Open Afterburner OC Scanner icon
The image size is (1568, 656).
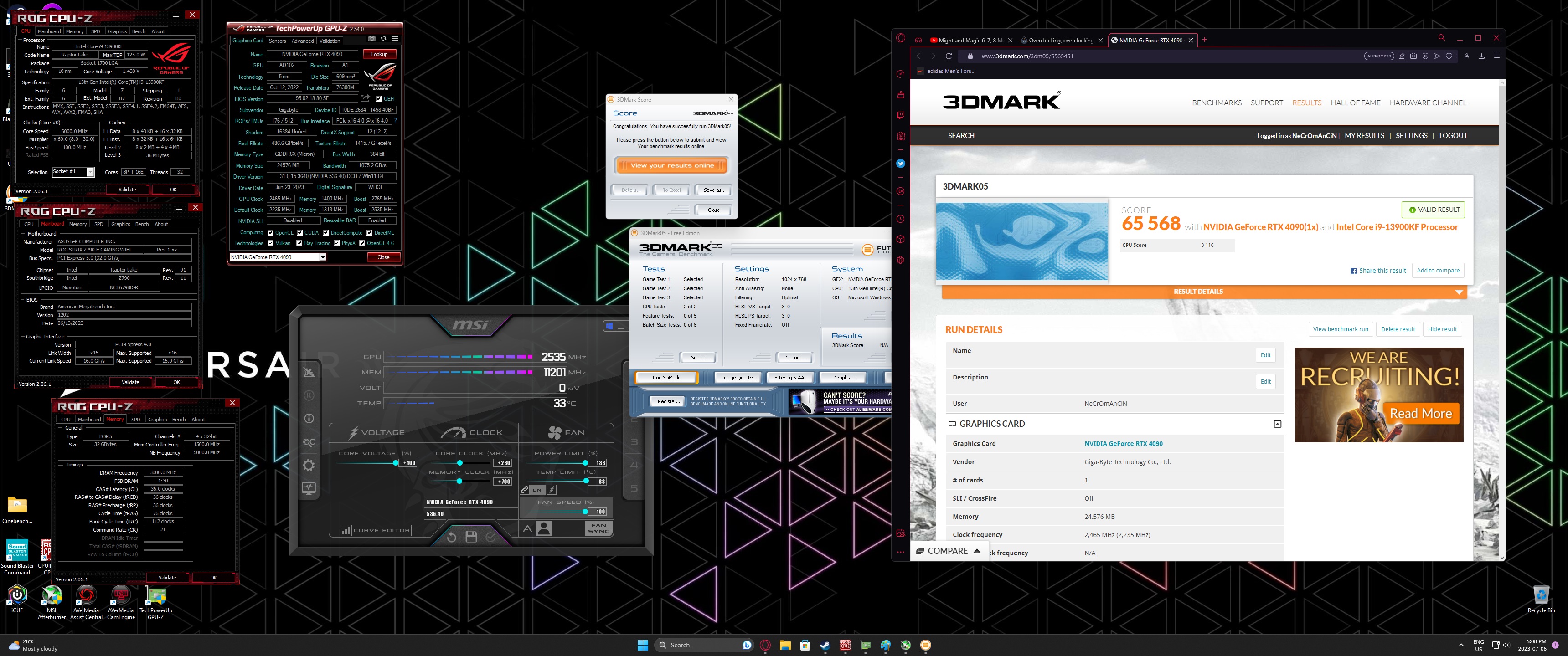(x=309, y=442)
